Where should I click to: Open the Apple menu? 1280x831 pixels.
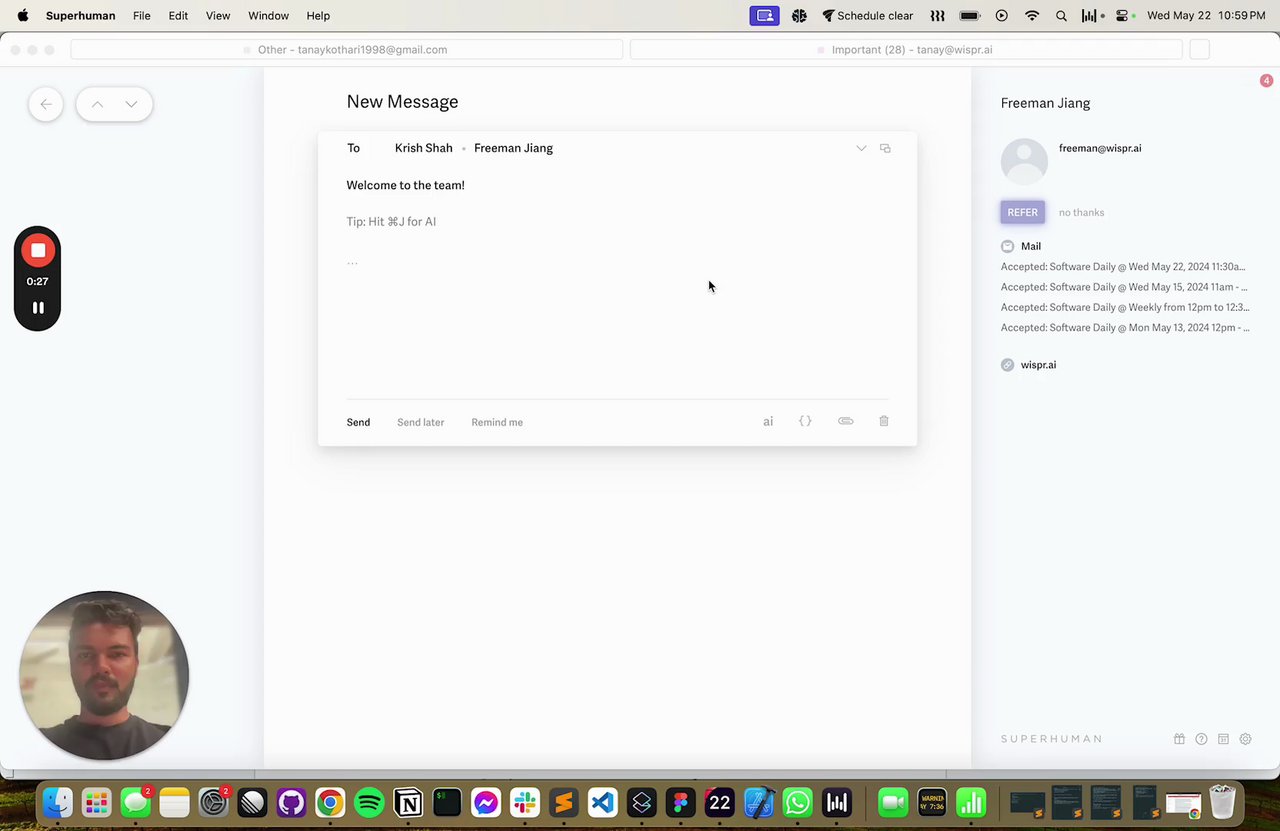click(23, 16)
